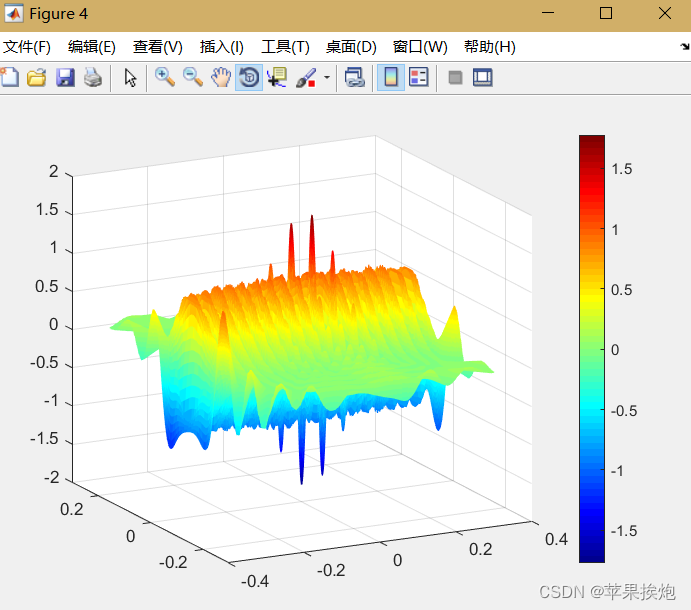Click the Link Plot toolbar icon

tap(355, 78)
